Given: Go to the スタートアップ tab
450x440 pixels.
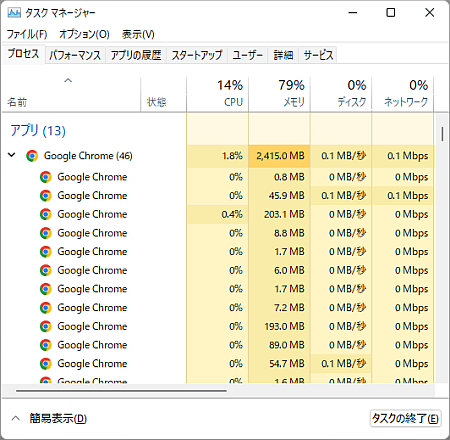Looking at the screenshot, I should click(x=197, y=55).
